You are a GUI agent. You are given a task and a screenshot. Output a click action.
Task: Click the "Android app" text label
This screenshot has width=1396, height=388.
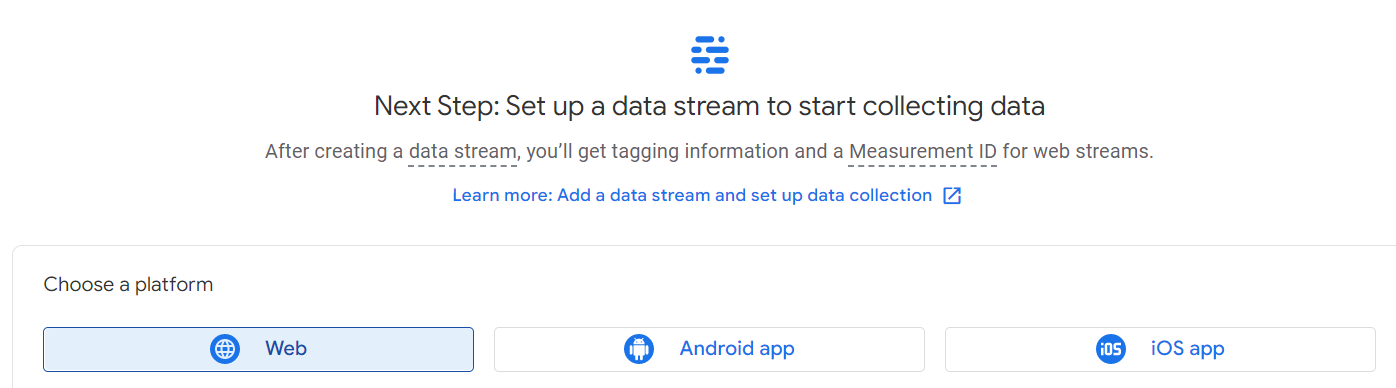(737, 349)
